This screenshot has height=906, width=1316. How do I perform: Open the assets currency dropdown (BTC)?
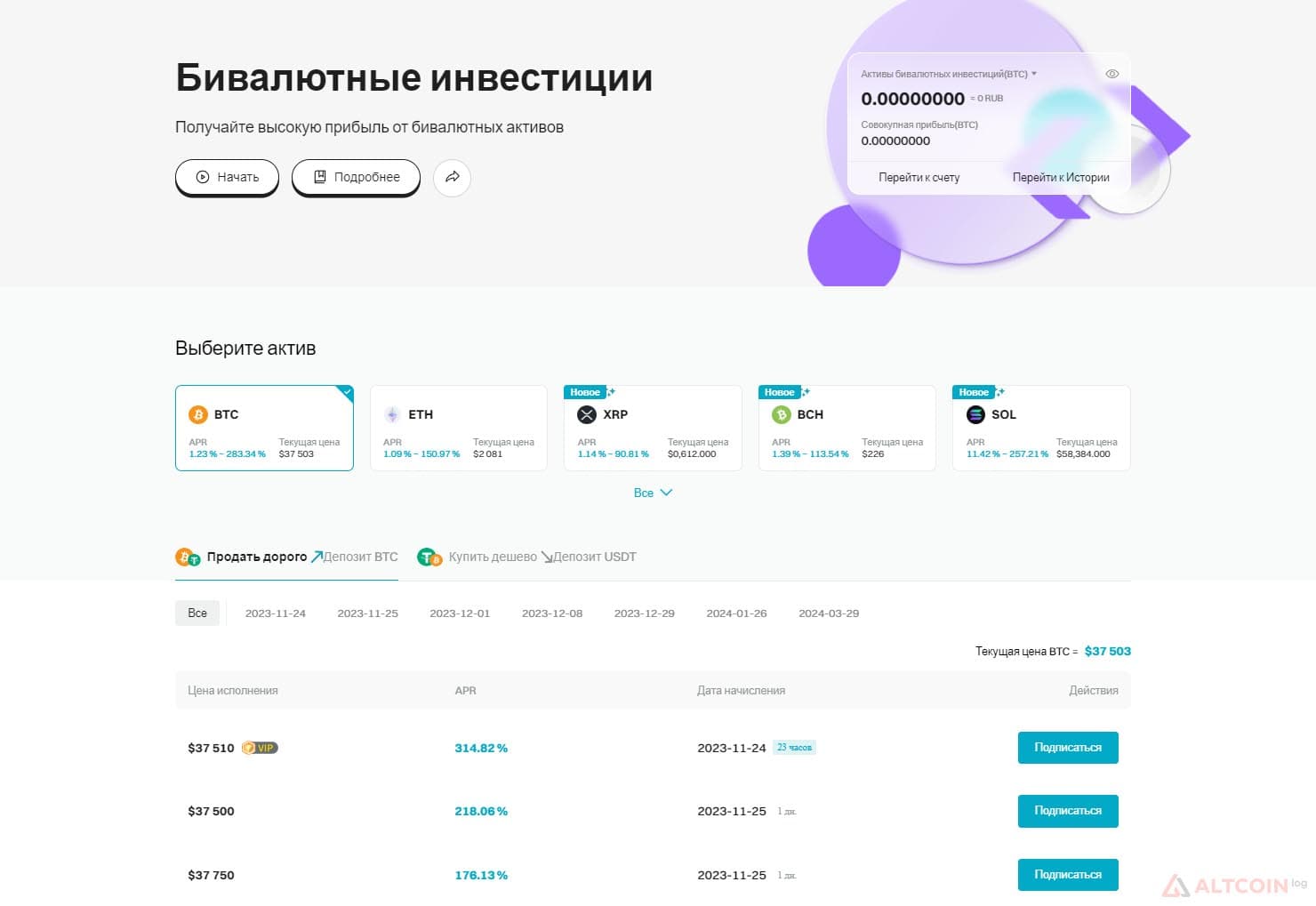pos(949,74)
